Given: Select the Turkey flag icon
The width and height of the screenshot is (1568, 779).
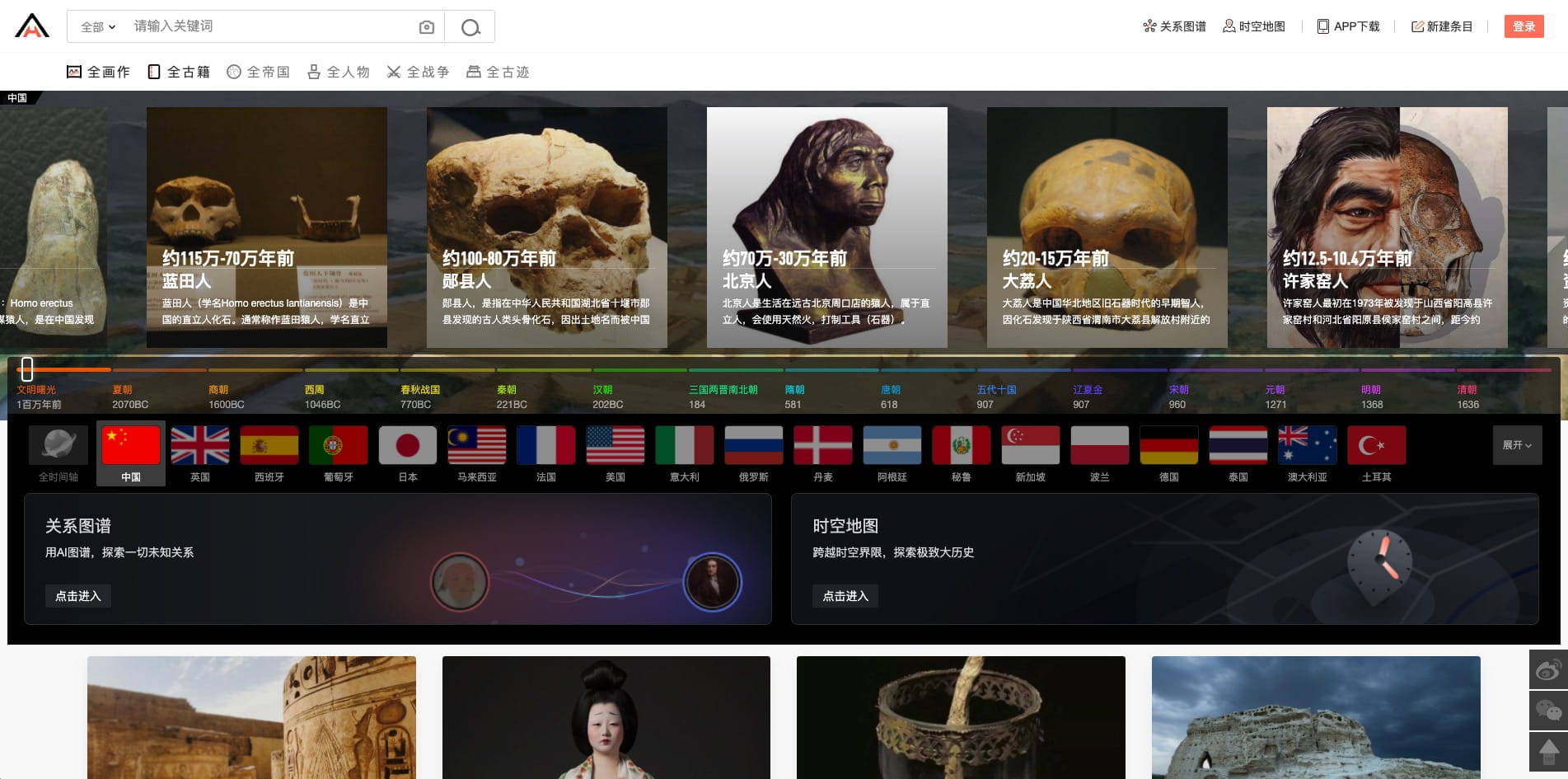Looking at the screenshot, I should point(1376,446).
